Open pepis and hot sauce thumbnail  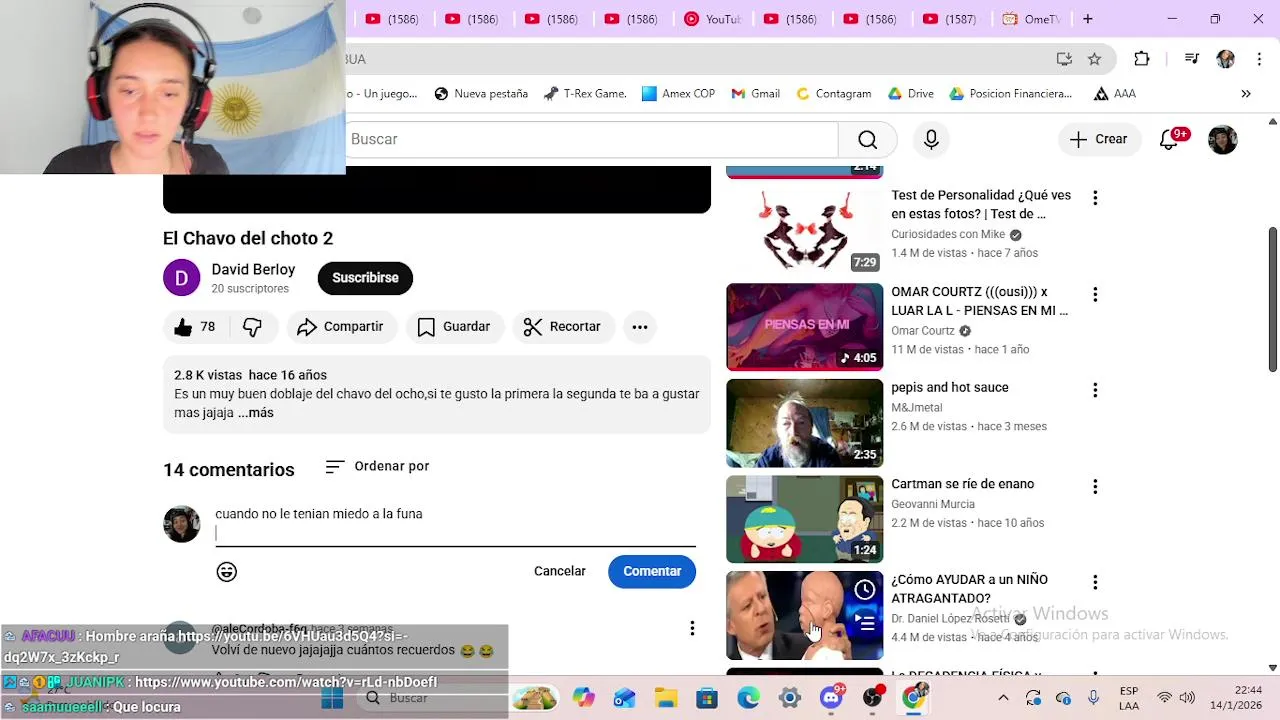805,423
